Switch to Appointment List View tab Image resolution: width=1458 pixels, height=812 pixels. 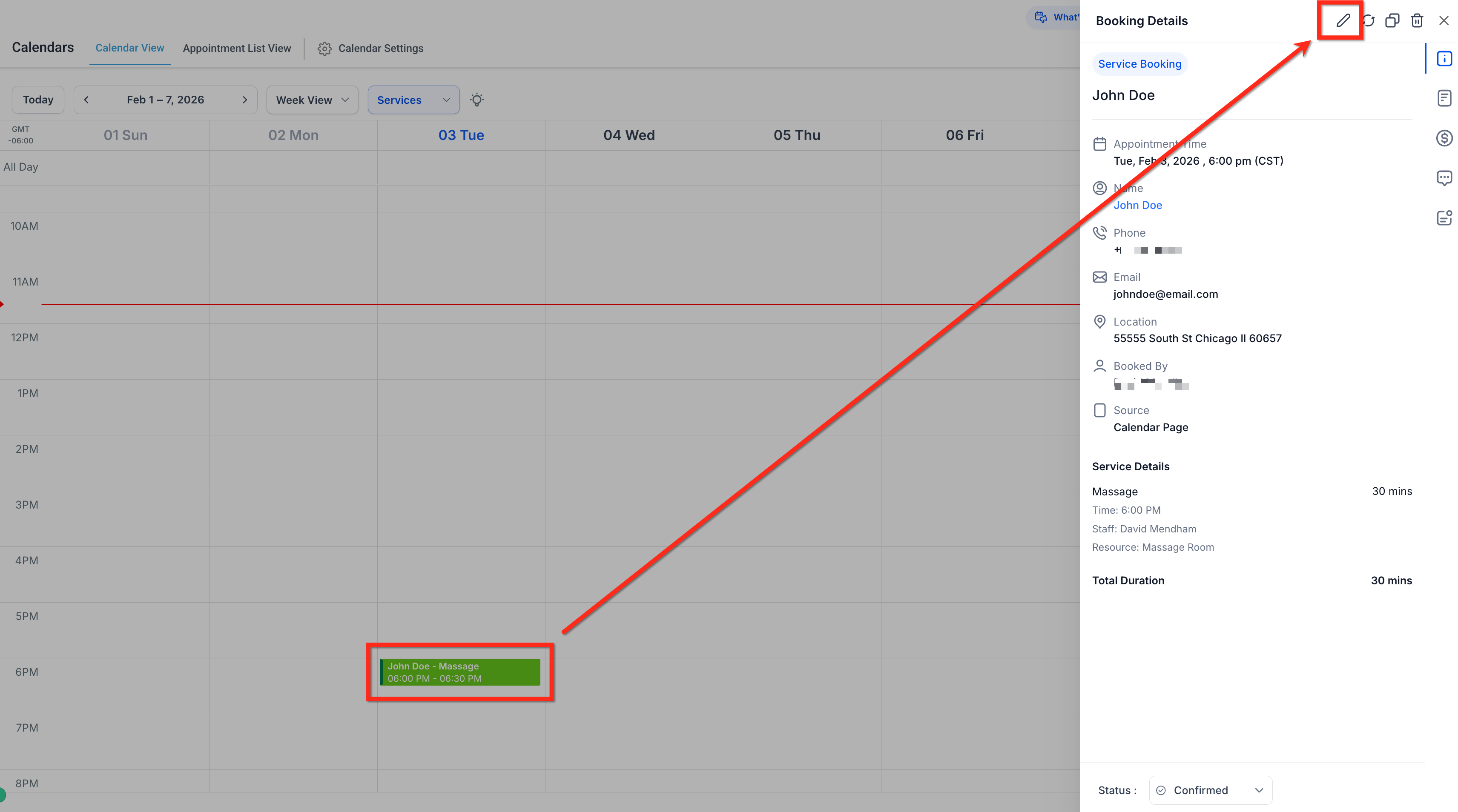[237, 49]
